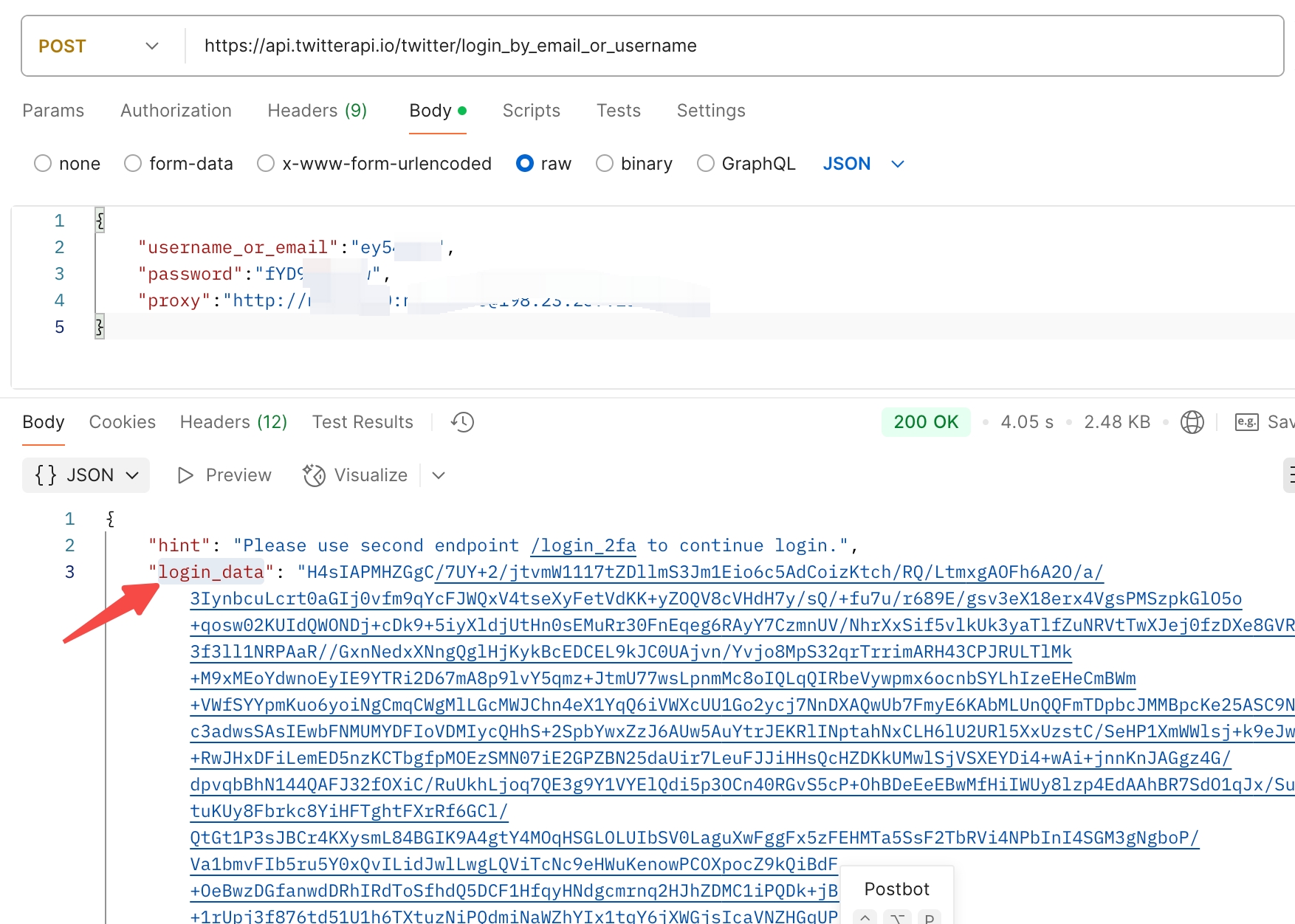The height and width of the screenshot is (924, 1295).
Task: Open the Test Results tab
Action: [363, 422]
